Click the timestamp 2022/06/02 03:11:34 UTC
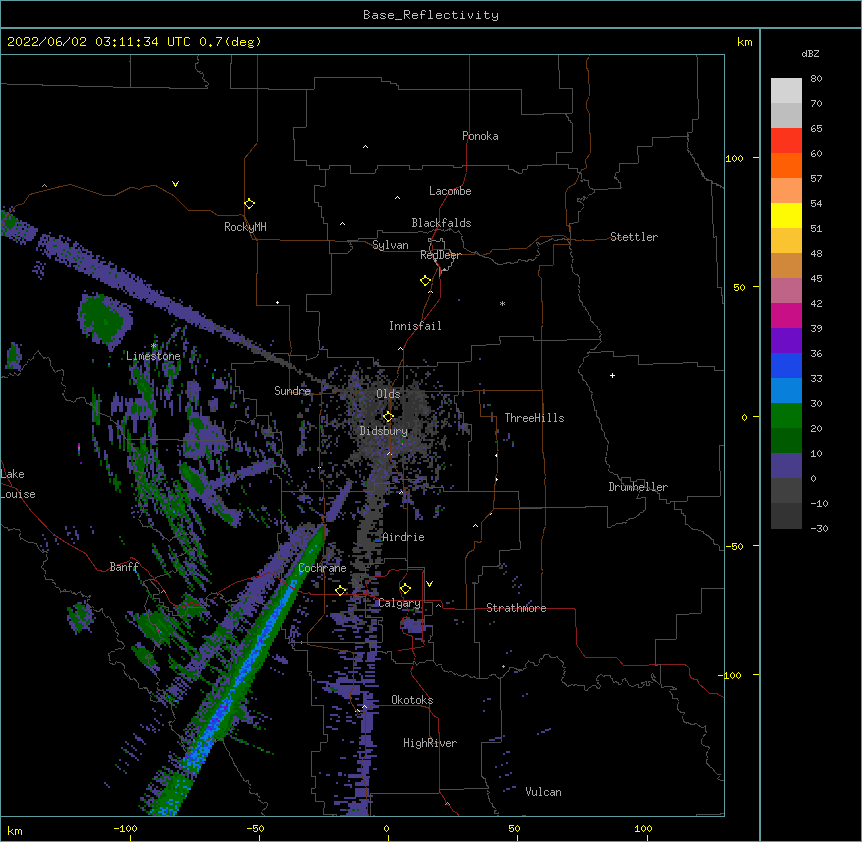 [99, 42]
